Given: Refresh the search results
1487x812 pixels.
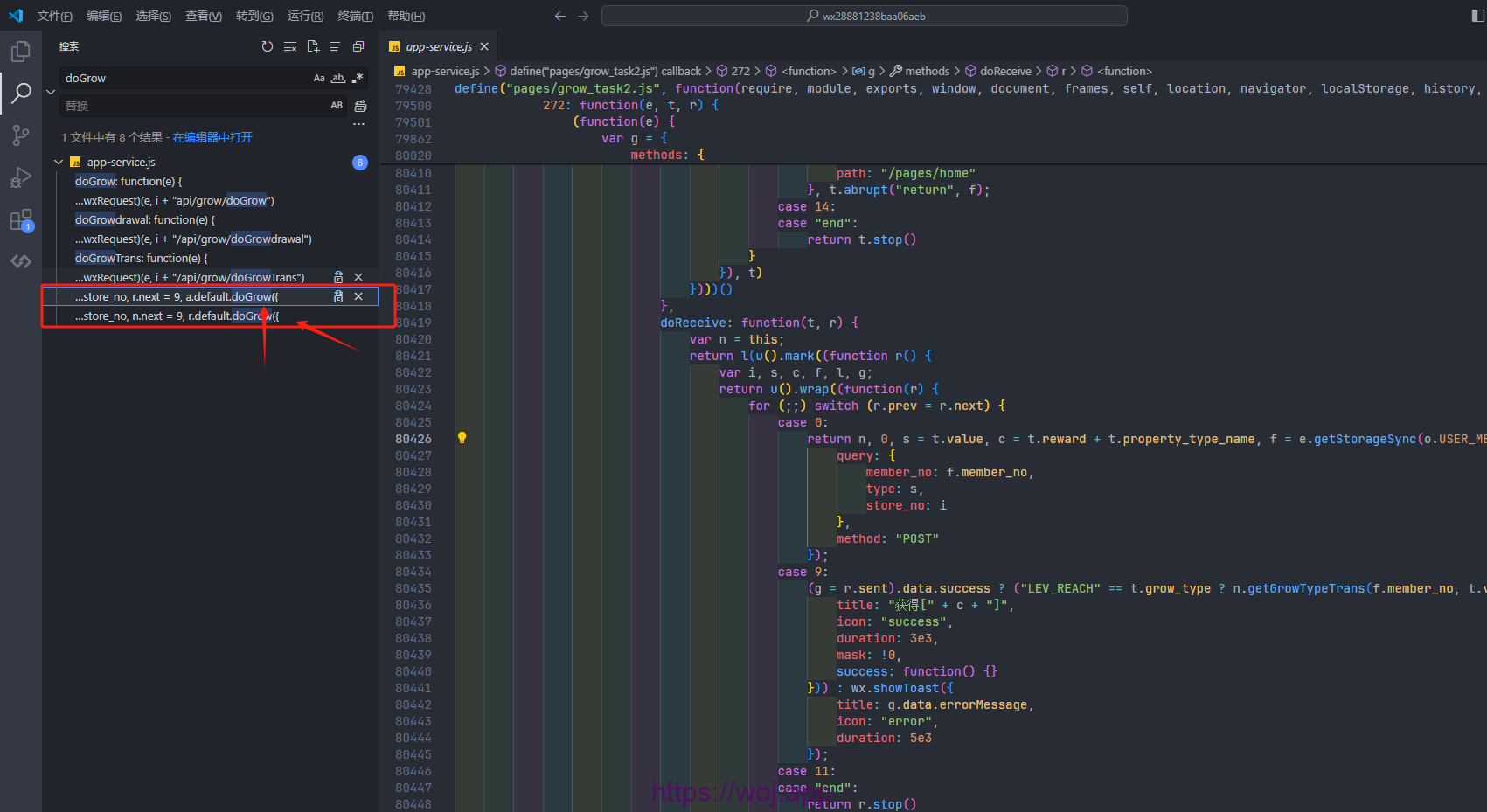Looking at the screenshot, I should (268, 46).
